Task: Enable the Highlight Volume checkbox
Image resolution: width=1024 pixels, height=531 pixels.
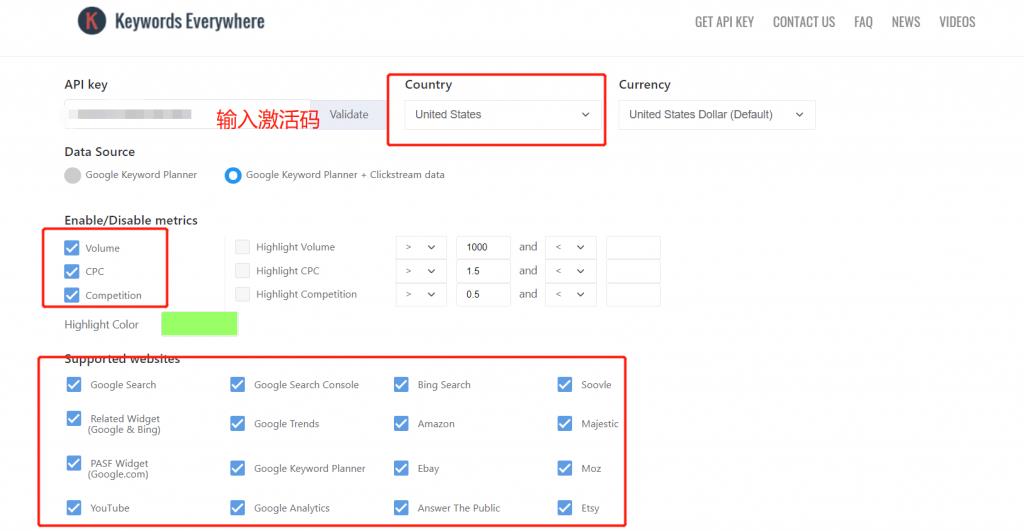Action: pos(242,247)
